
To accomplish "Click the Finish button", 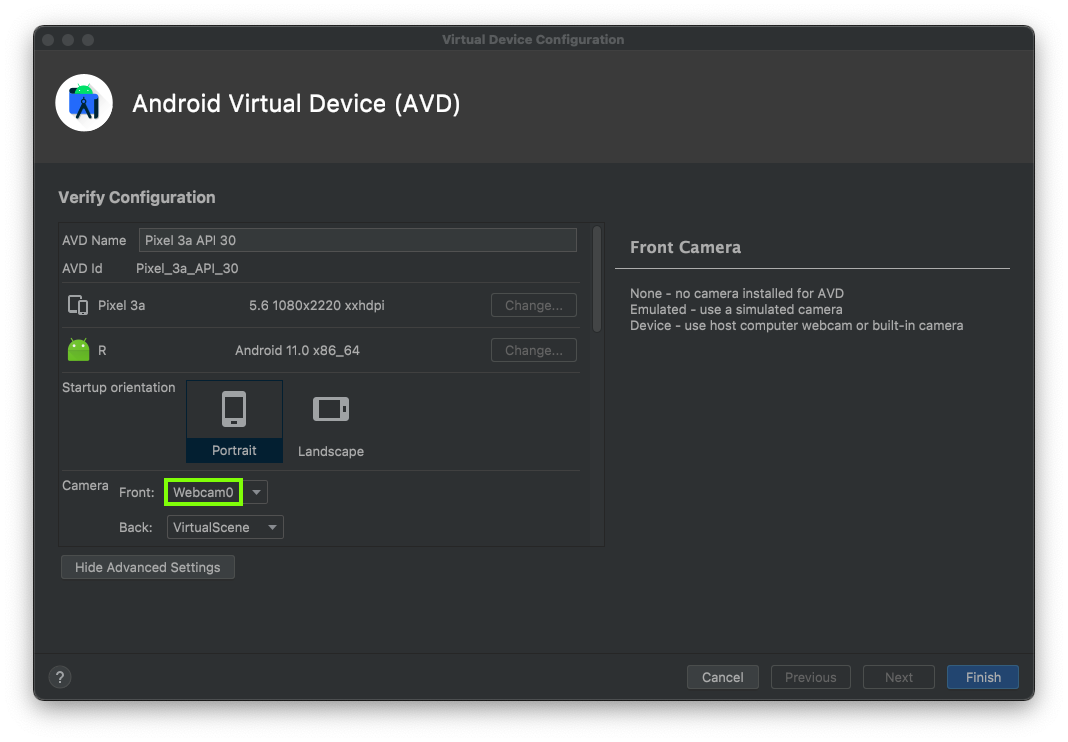I will [x=982, y=677].
